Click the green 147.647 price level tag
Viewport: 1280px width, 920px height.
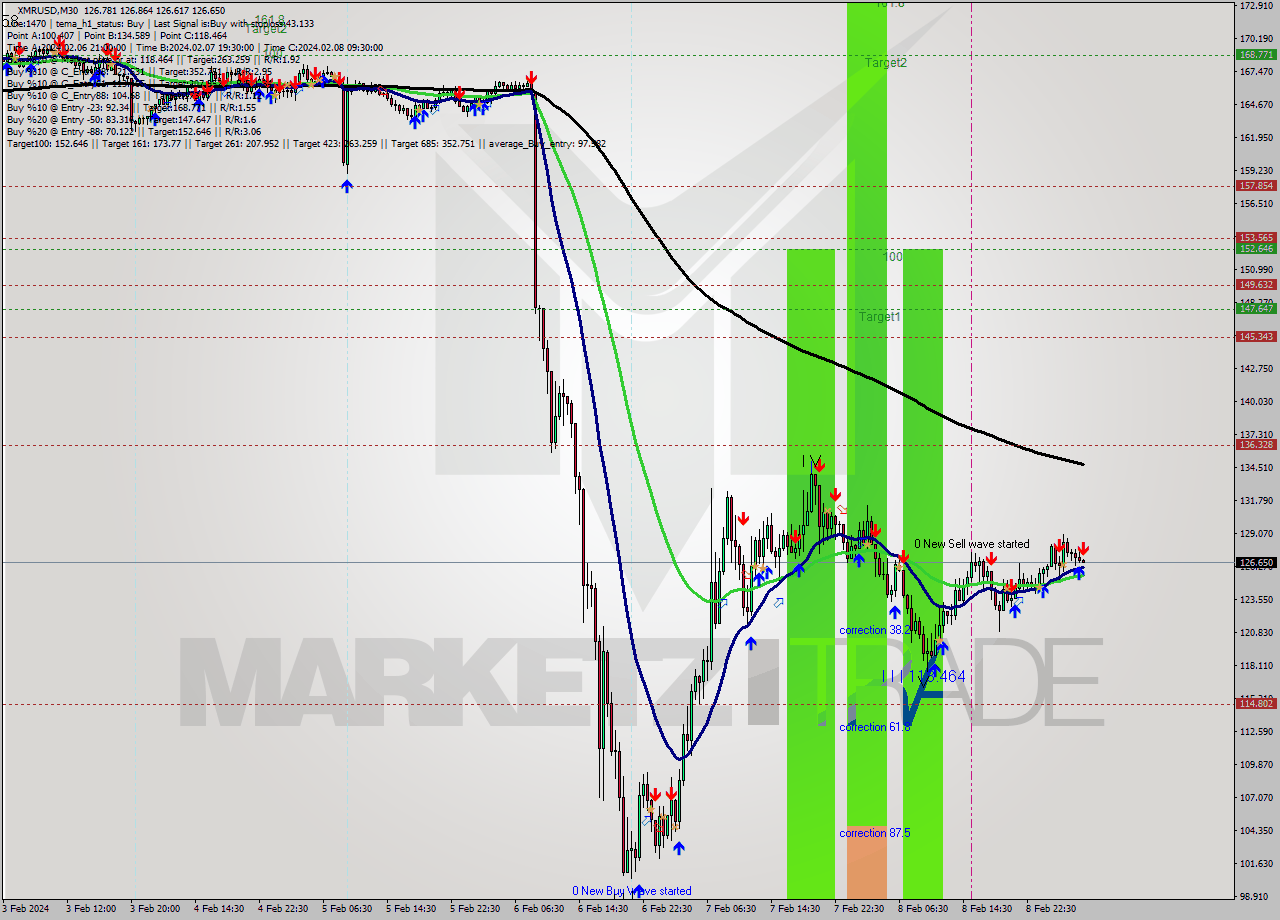[1256, 308]
